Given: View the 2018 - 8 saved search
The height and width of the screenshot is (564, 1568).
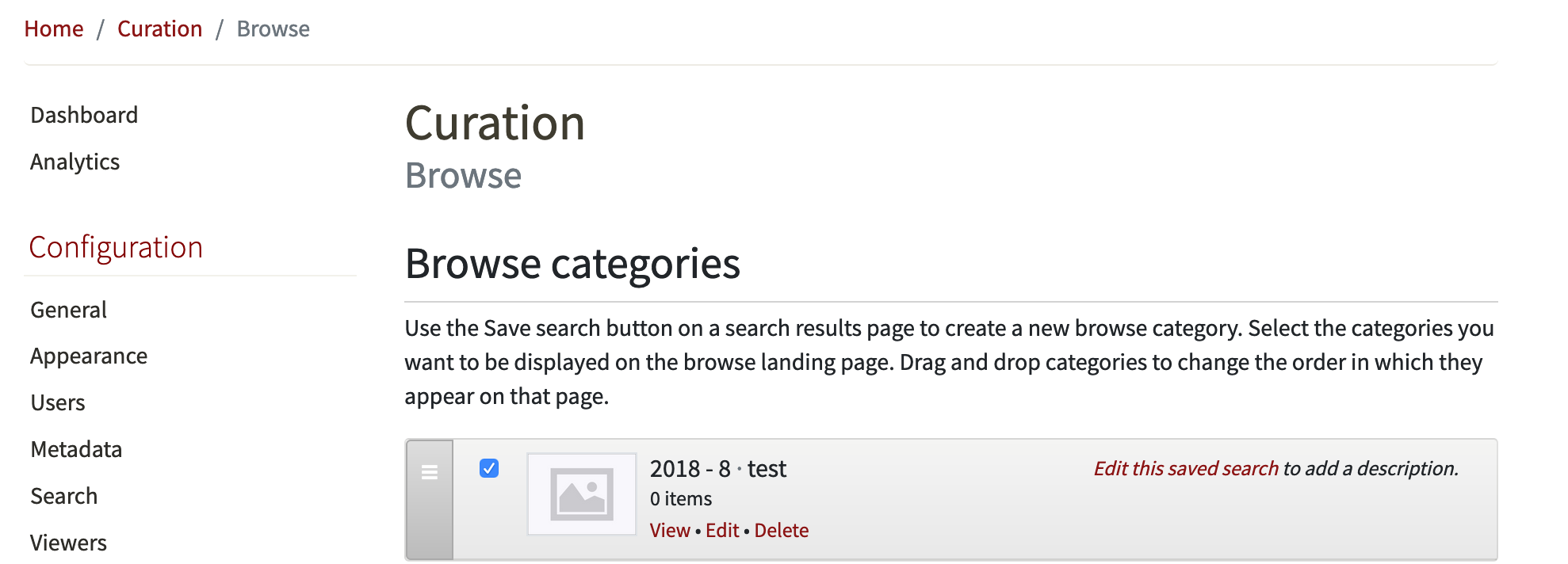Looking at the screenshot, I should click(669, 530).
